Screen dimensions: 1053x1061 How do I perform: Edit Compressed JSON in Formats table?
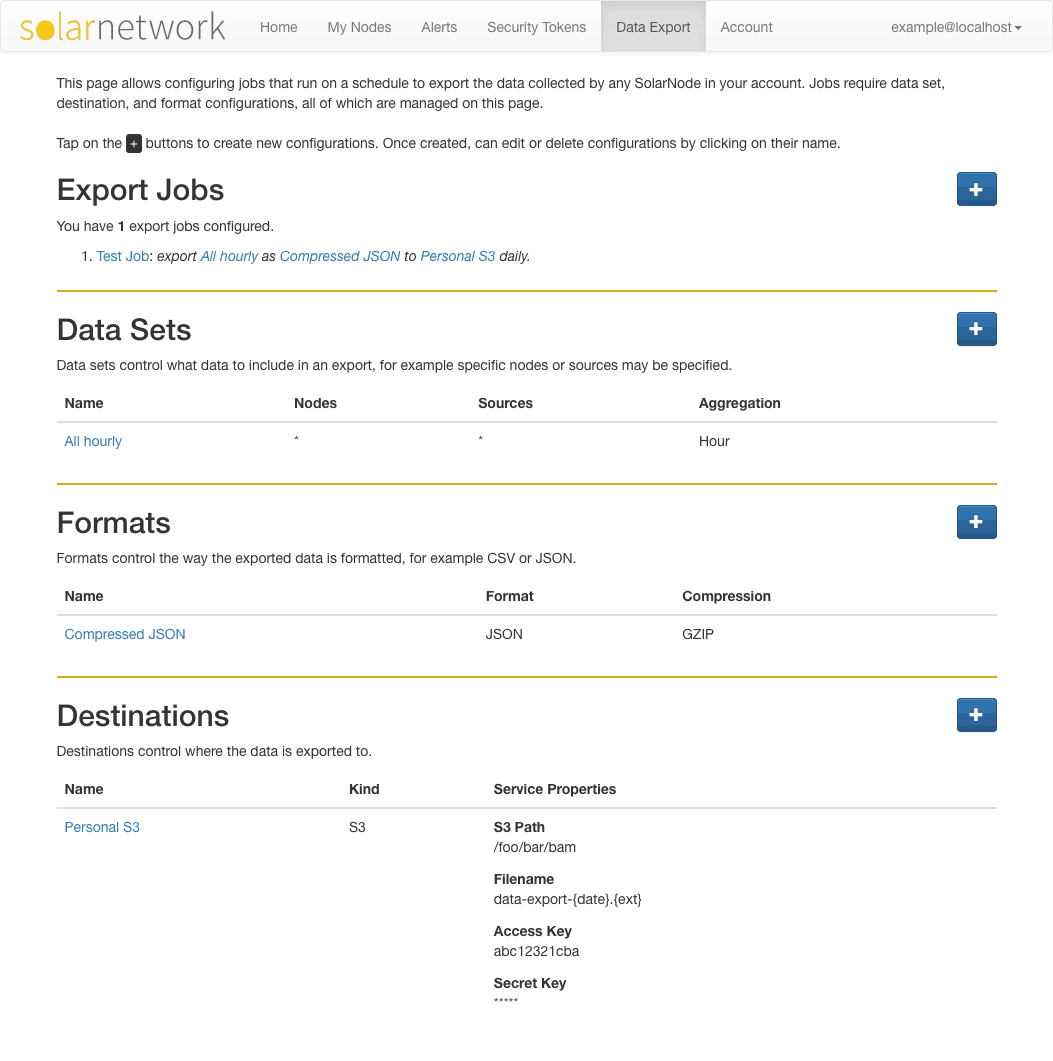pos(125,634)
